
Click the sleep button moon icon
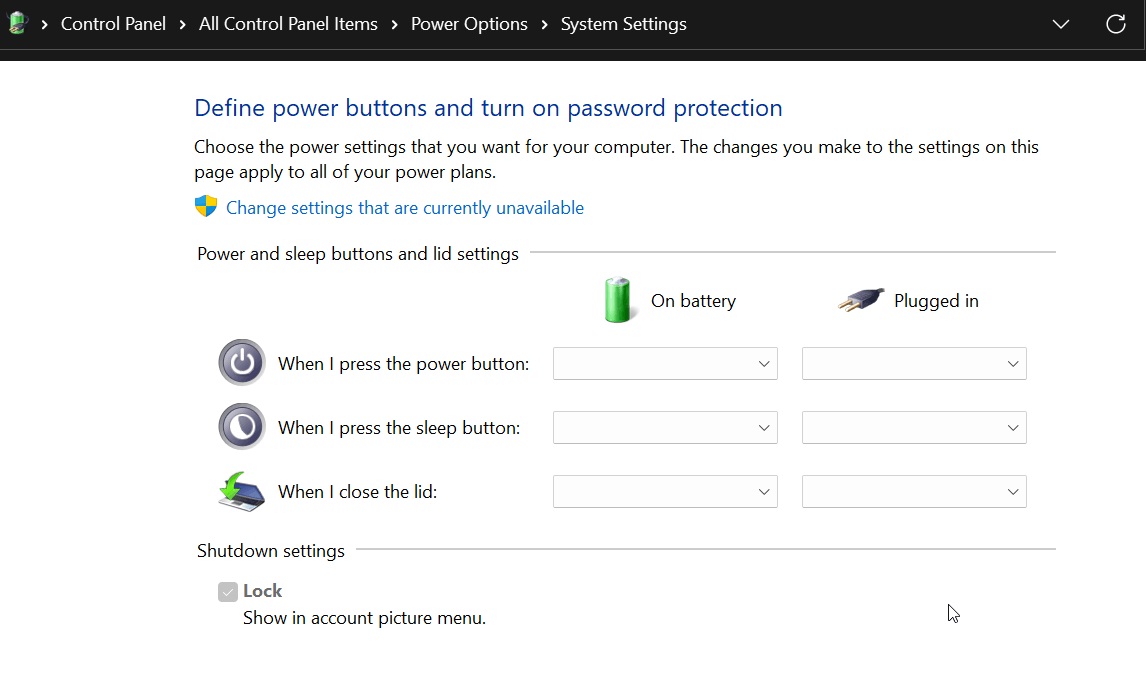242,427
